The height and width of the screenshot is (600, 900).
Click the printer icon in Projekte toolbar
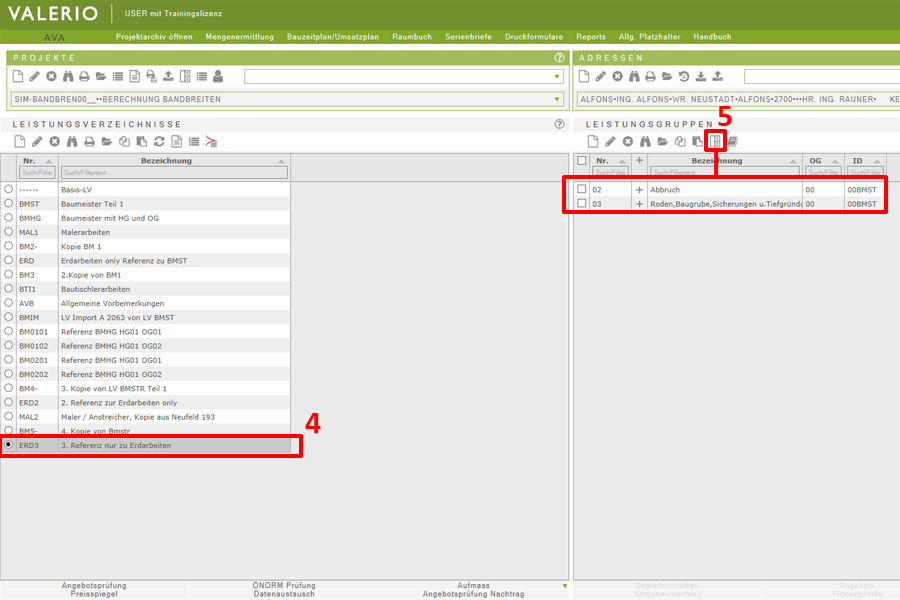click(x=85, y=76)
